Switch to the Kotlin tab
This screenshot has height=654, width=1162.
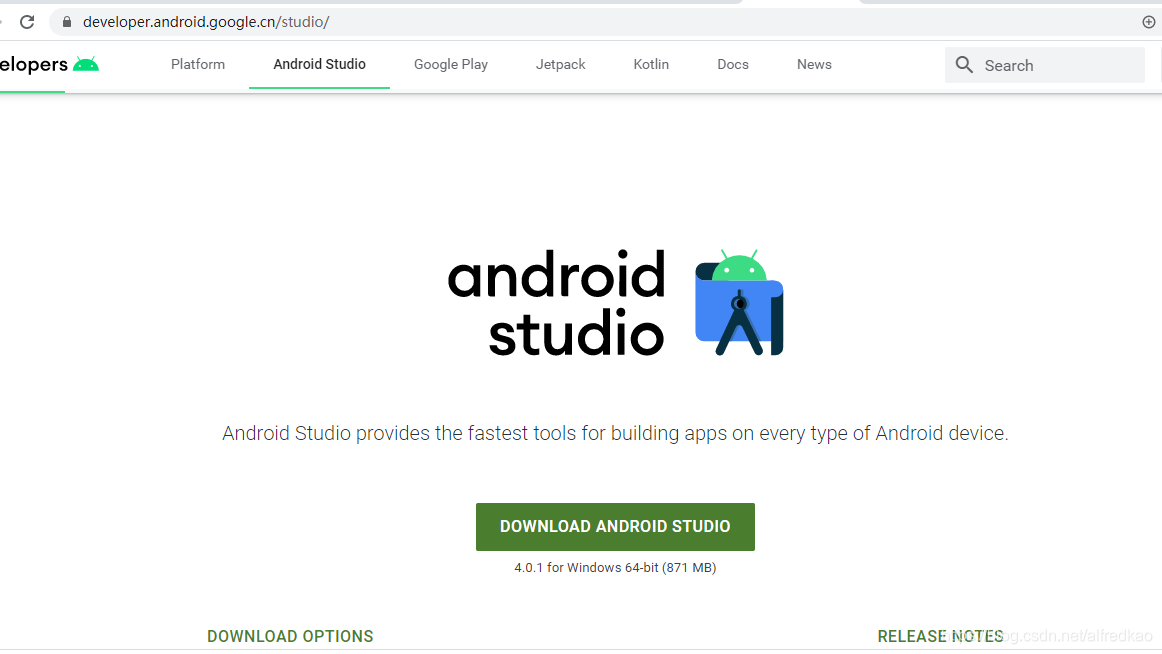tap(651, 64)
